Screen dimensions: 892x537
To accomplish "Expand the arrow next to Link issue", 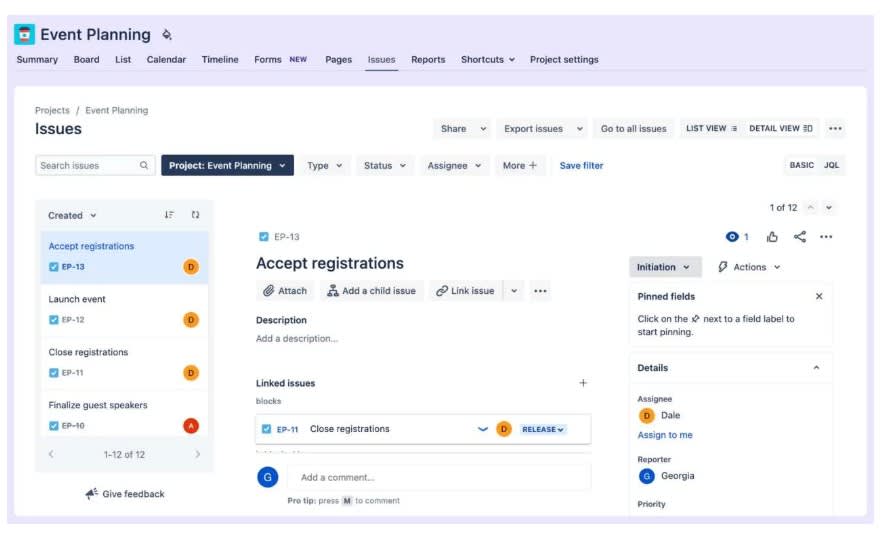I will [x=514, y=291].
